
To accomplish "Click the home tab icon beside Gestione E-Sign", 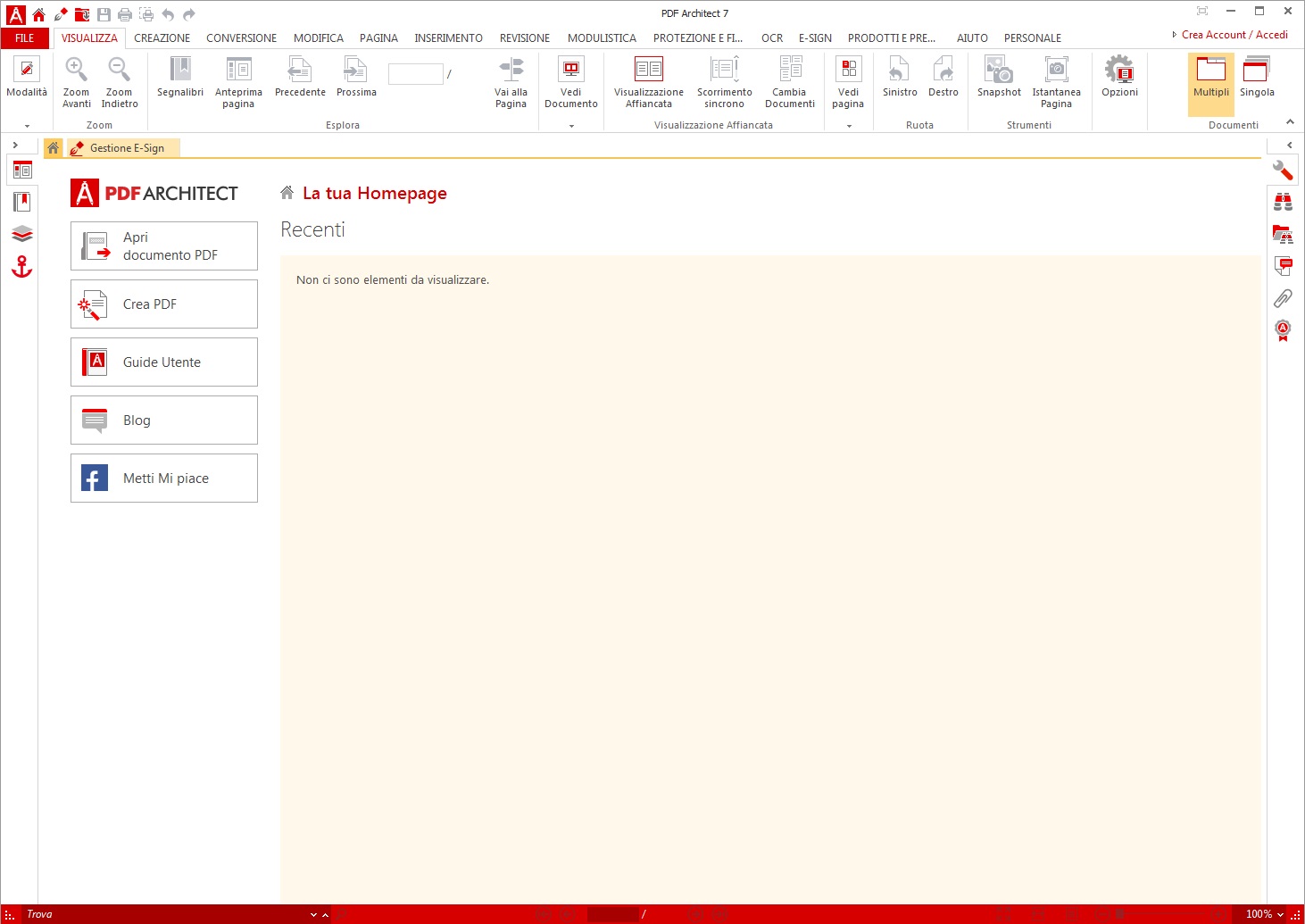I will pyautogui.click(x=54, y=148).
